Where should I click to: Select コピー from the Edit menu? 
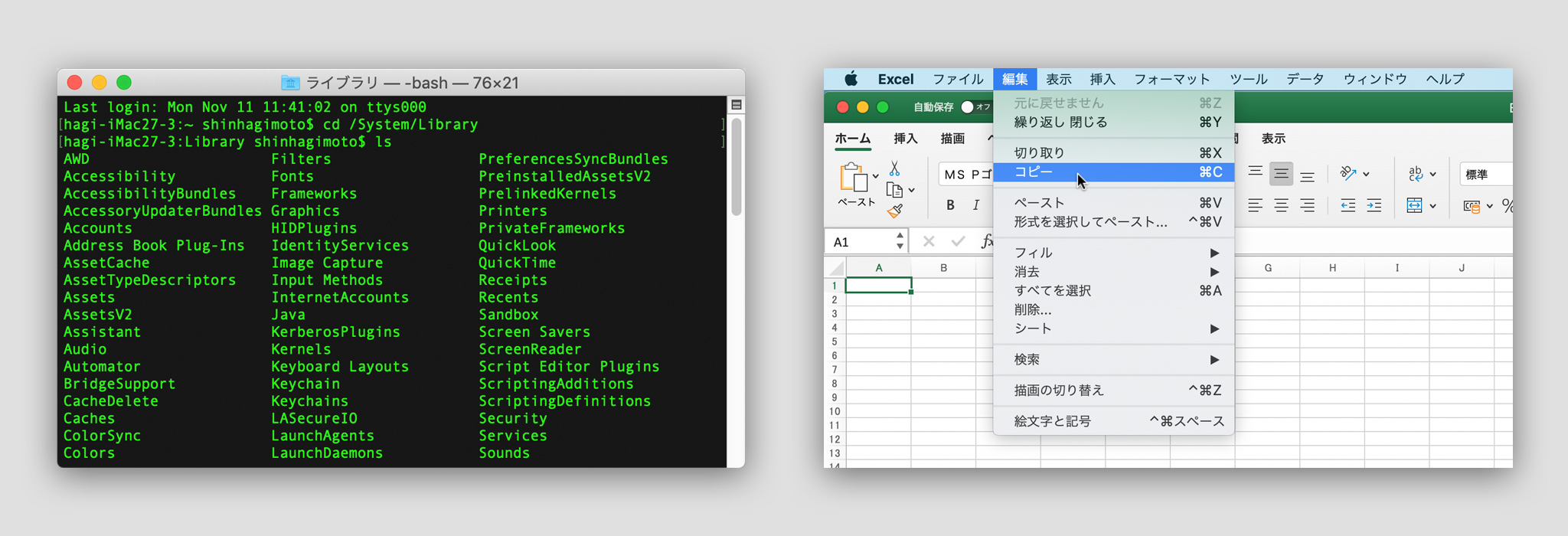click(1113, 172)
